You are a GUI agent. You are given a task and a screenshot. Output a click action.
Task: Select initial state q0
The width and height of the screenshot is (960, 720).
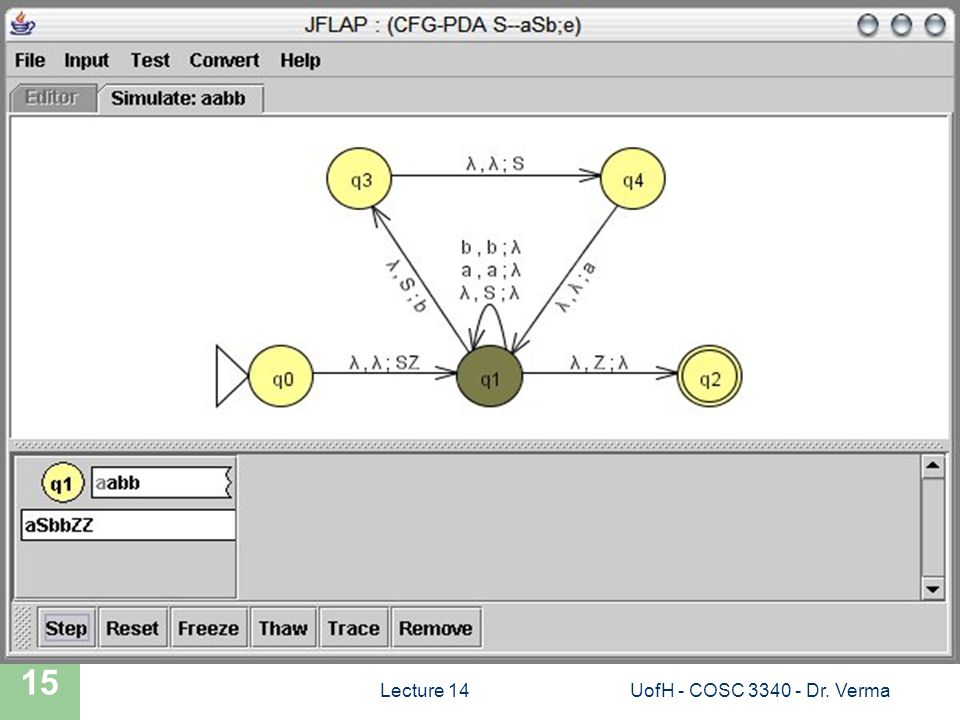[281, 376]
